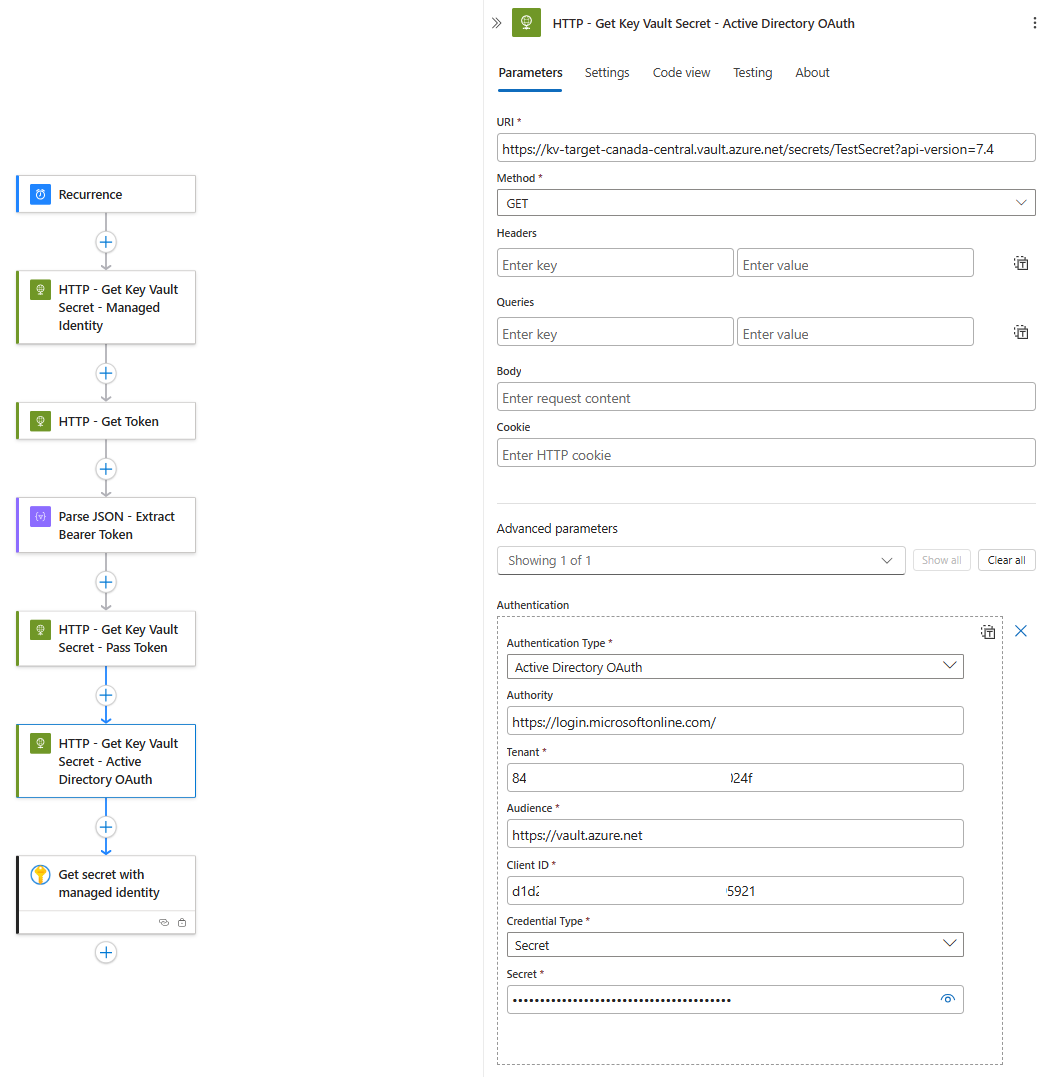Click the Key Vault key icon
The width and height of the screenshot is (1042, 1077).
[40, 875]
